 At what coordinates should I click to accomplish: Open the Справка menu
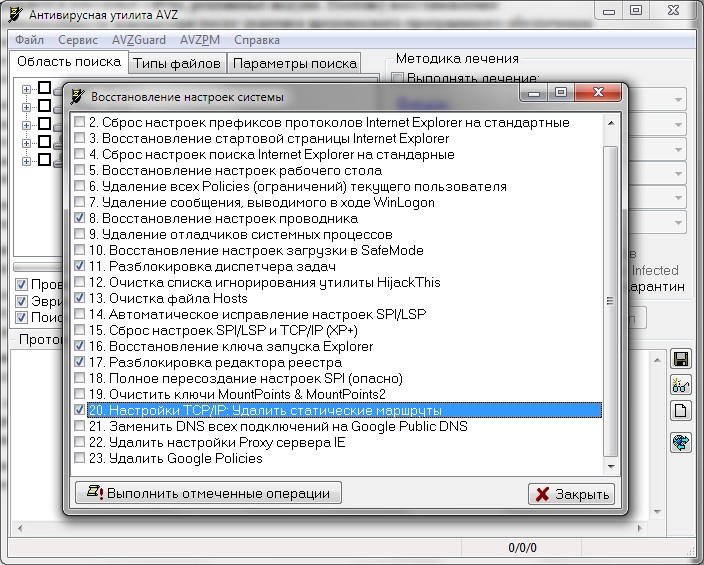[257, 40]
